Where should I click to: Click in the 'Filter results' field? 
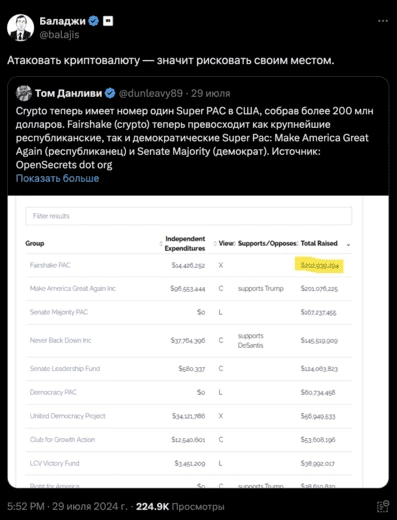click(189, 216)
